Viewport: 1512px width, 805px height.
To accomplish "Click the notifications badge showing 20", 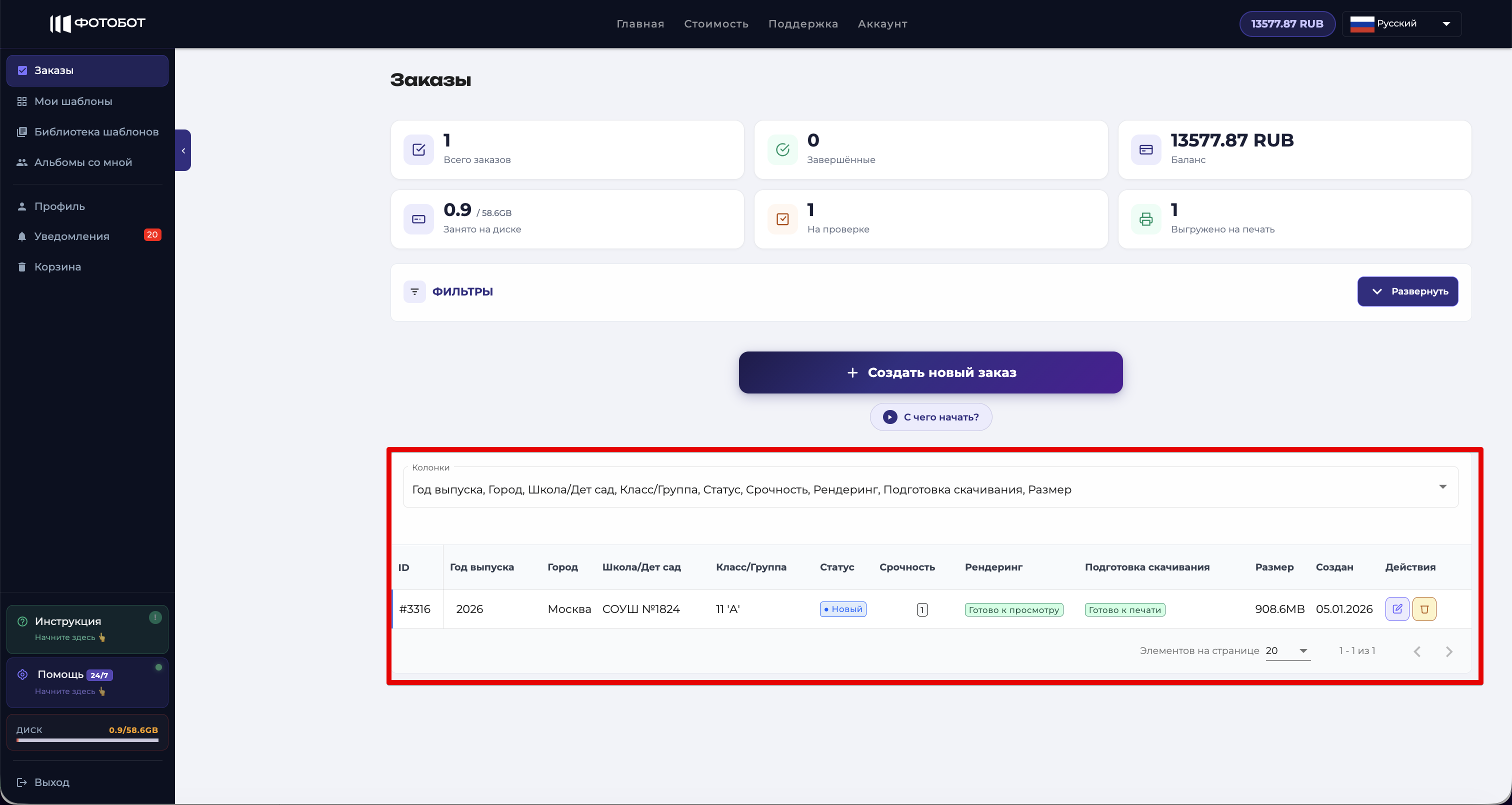I will (152, 235).
